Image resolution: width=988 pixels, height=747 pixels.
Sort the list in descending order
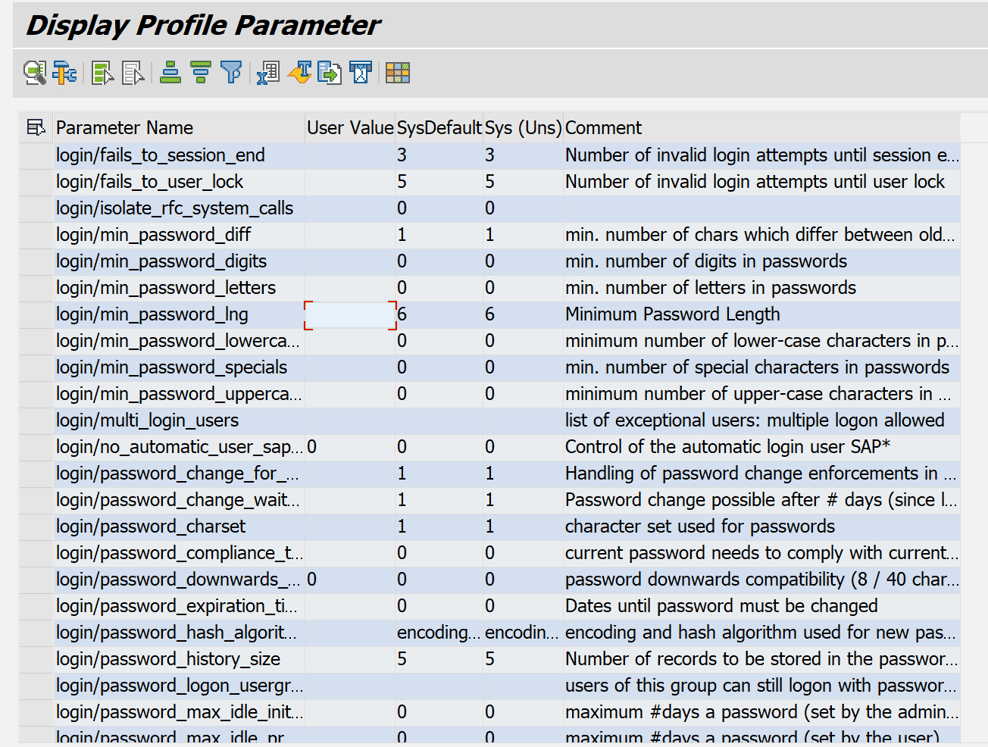(201, 72)
